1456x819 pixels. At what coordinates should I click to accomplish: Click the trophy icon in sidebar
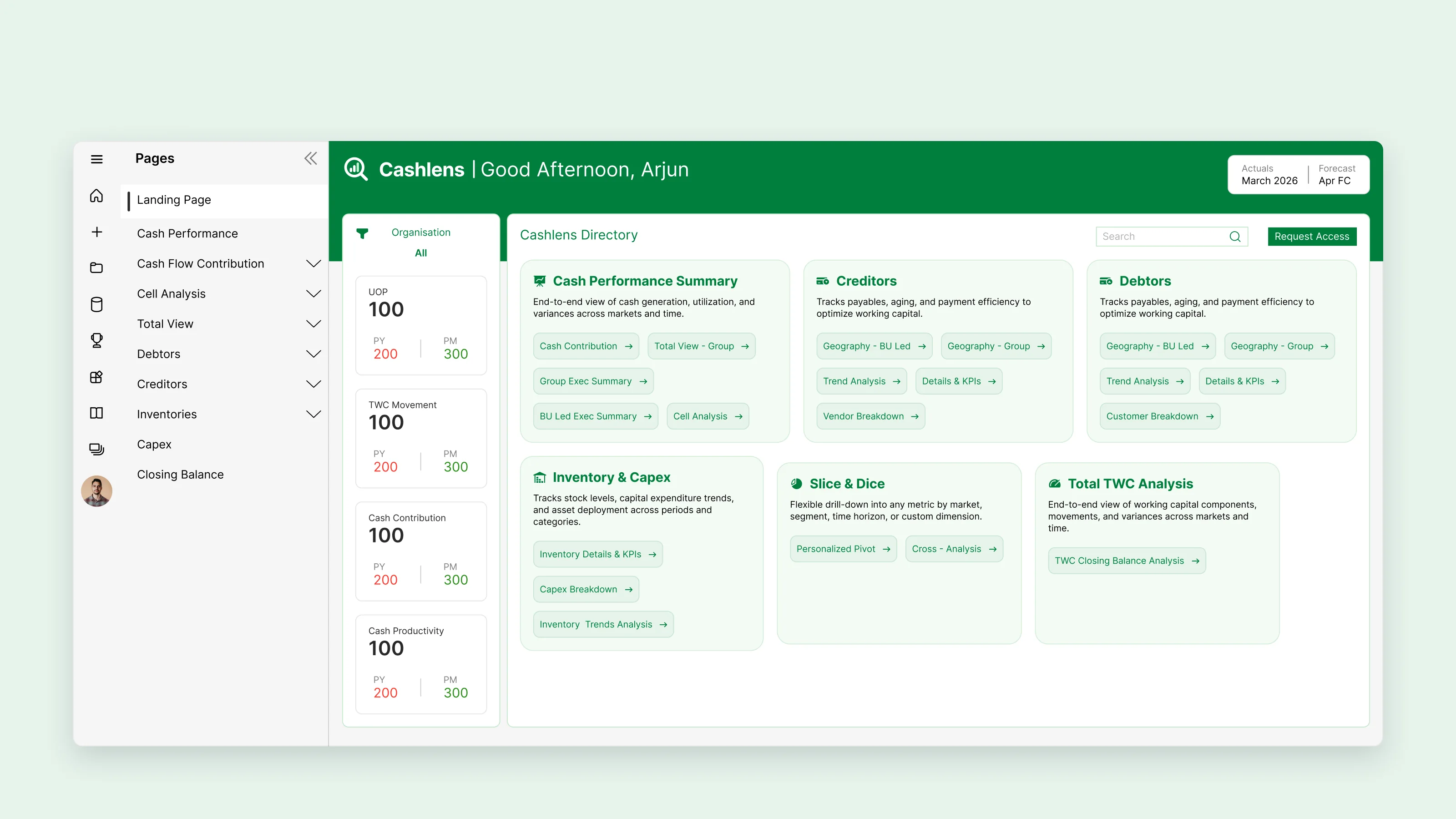96,340
